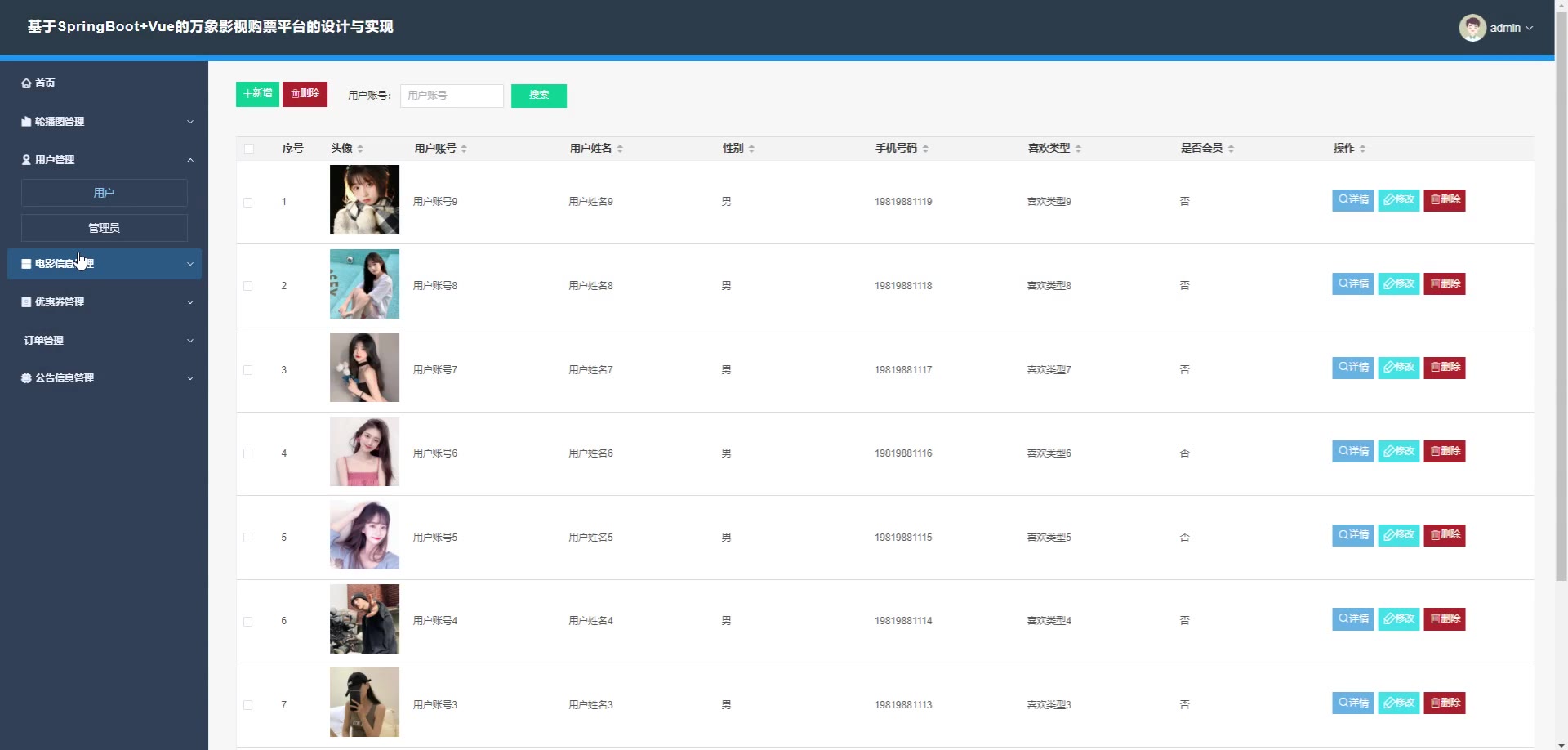Sort by 喜欢类型 column arrows
1568x750 pixels.
coord(1078,149)
